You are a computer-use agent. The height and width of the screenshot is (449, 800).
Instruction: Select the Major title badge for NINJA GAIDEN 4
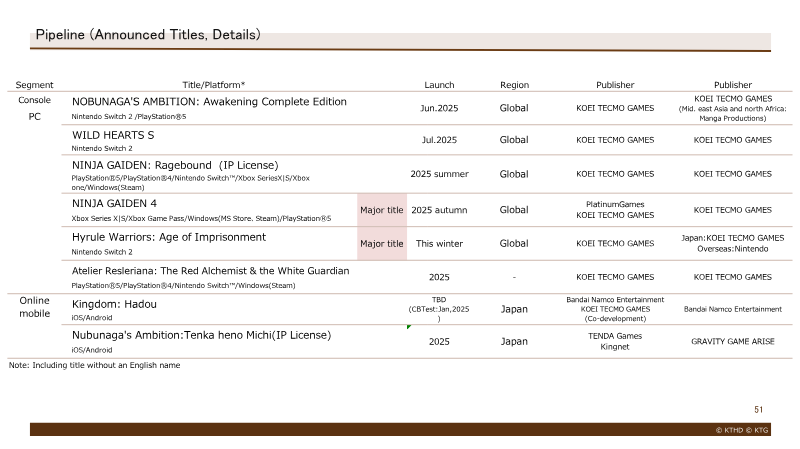[x=382, y=210]
